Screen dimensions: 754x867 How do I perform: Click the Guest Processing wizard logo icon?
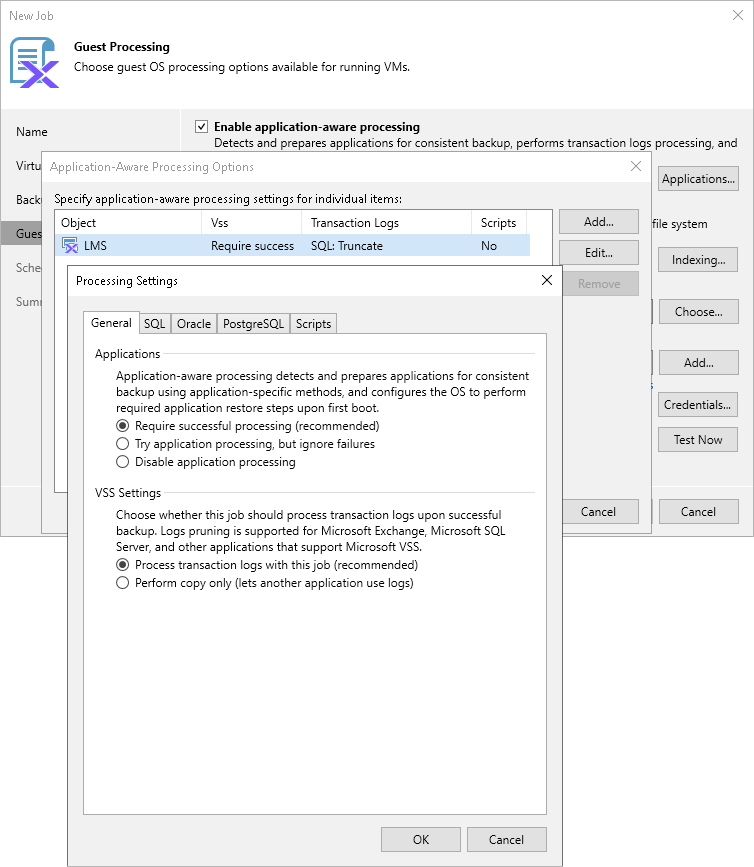[34, 62]
